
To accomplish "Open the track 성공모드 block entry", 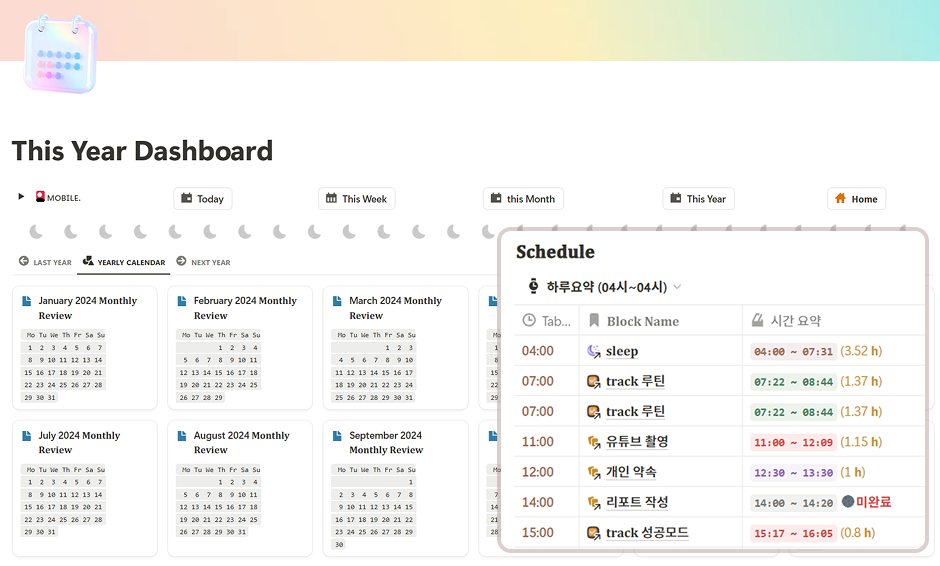I will point(647,532).
